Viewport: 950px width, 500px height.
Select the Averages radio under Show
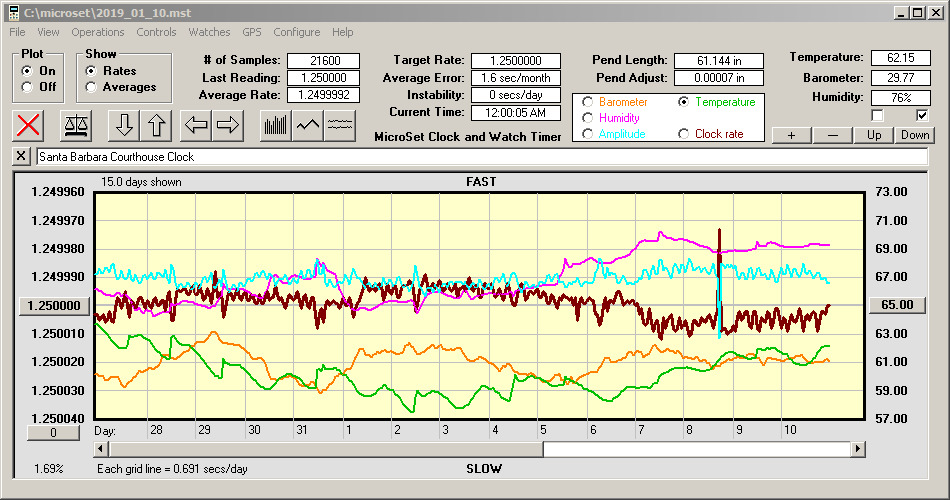coord(92,87)
